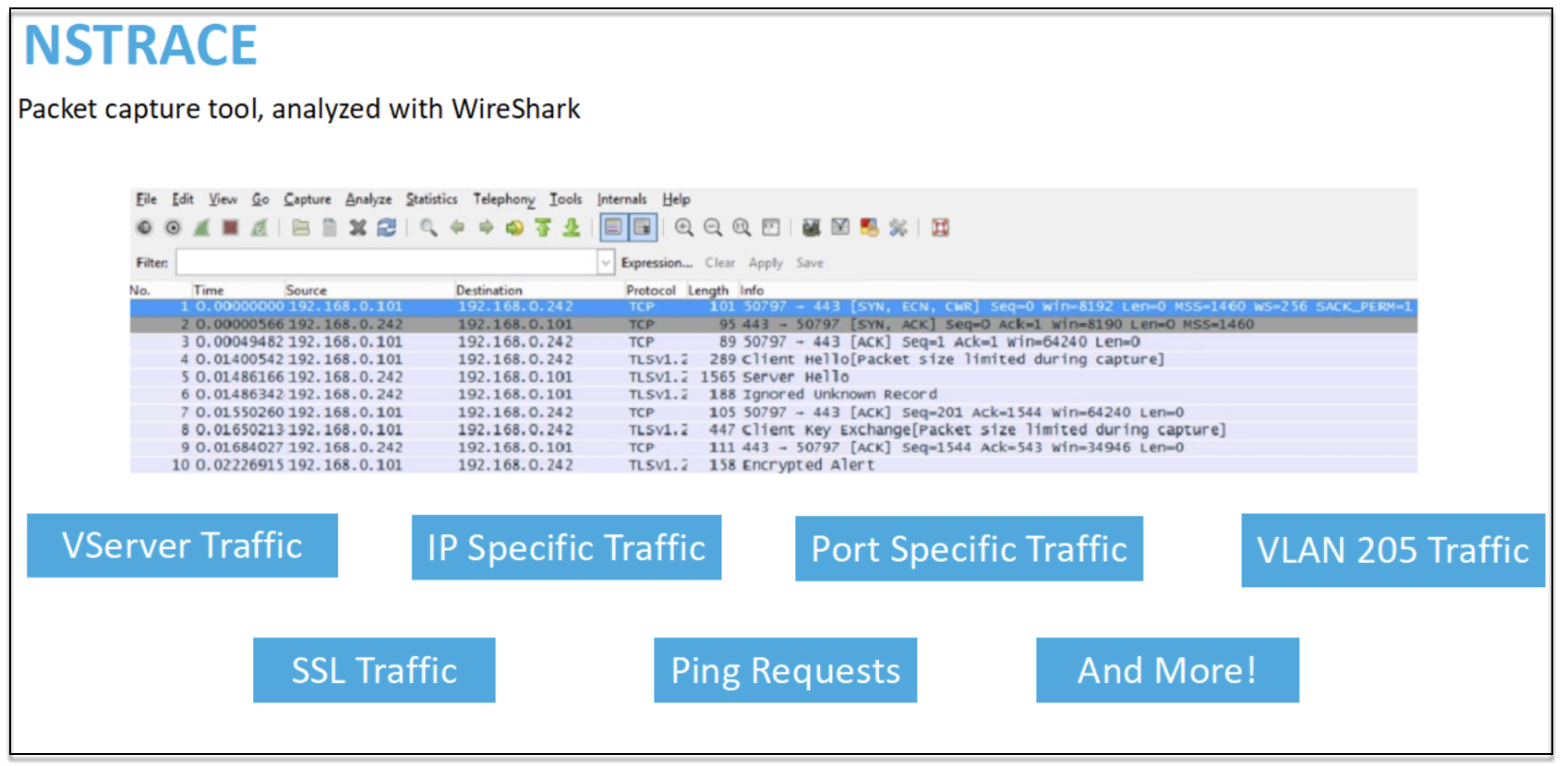Open a capture file (folder icon)

point(301,227)
